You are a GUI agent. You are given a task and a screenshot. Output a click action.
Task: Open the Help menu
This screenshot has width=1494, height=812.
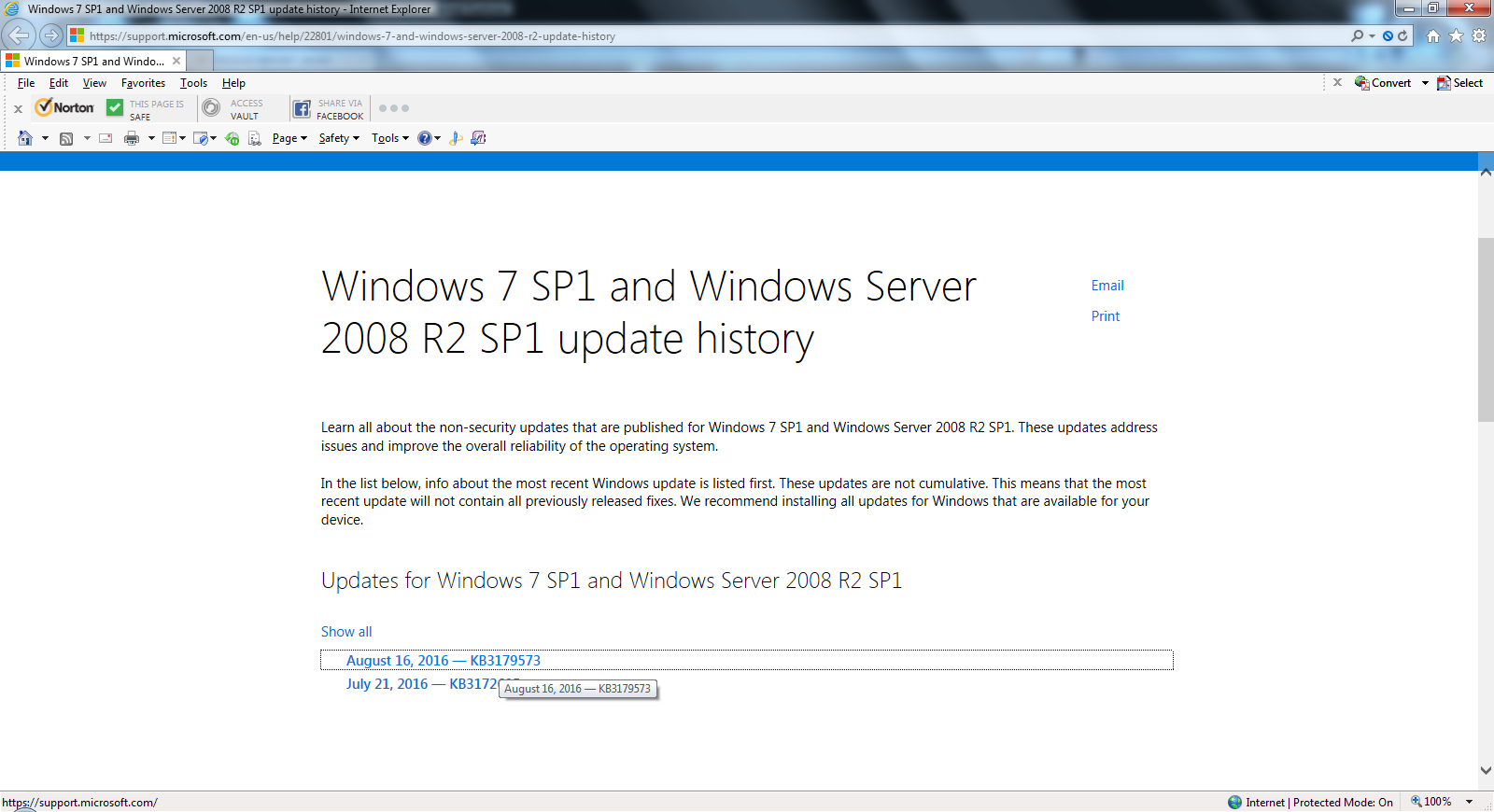pos(233,83)
